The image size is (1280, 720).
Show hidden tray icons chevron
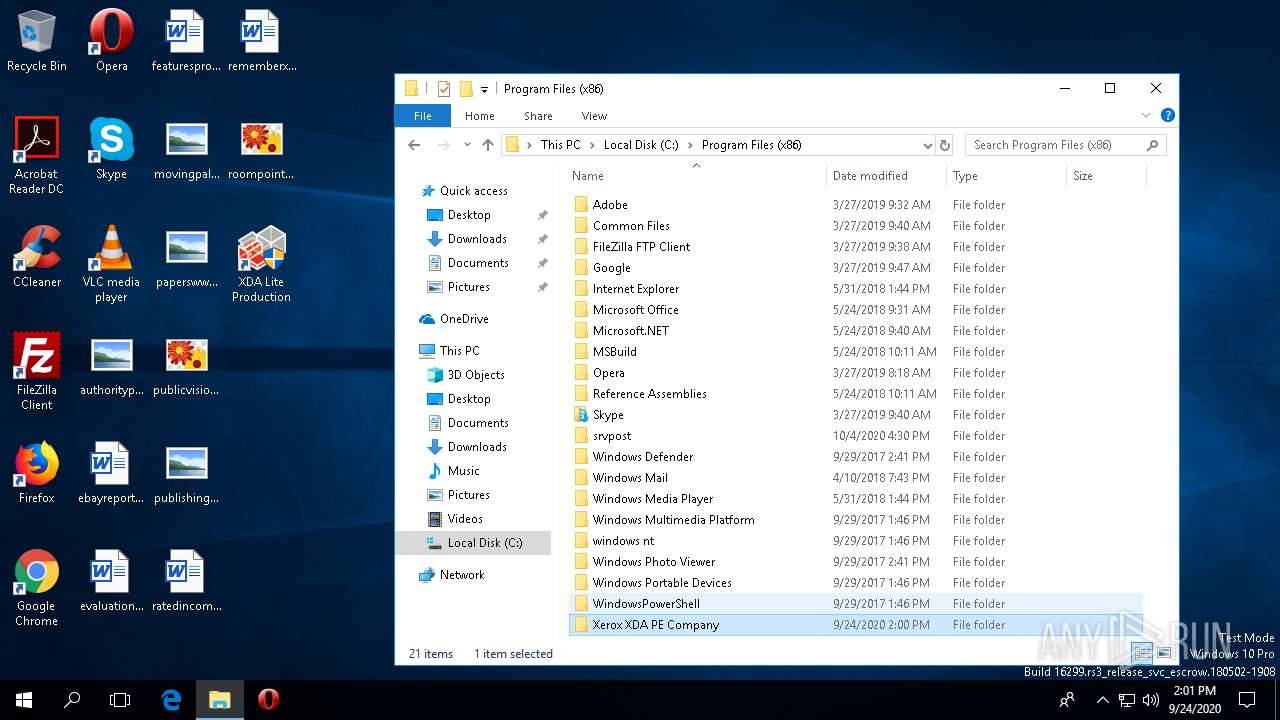tap(1102, 700)
